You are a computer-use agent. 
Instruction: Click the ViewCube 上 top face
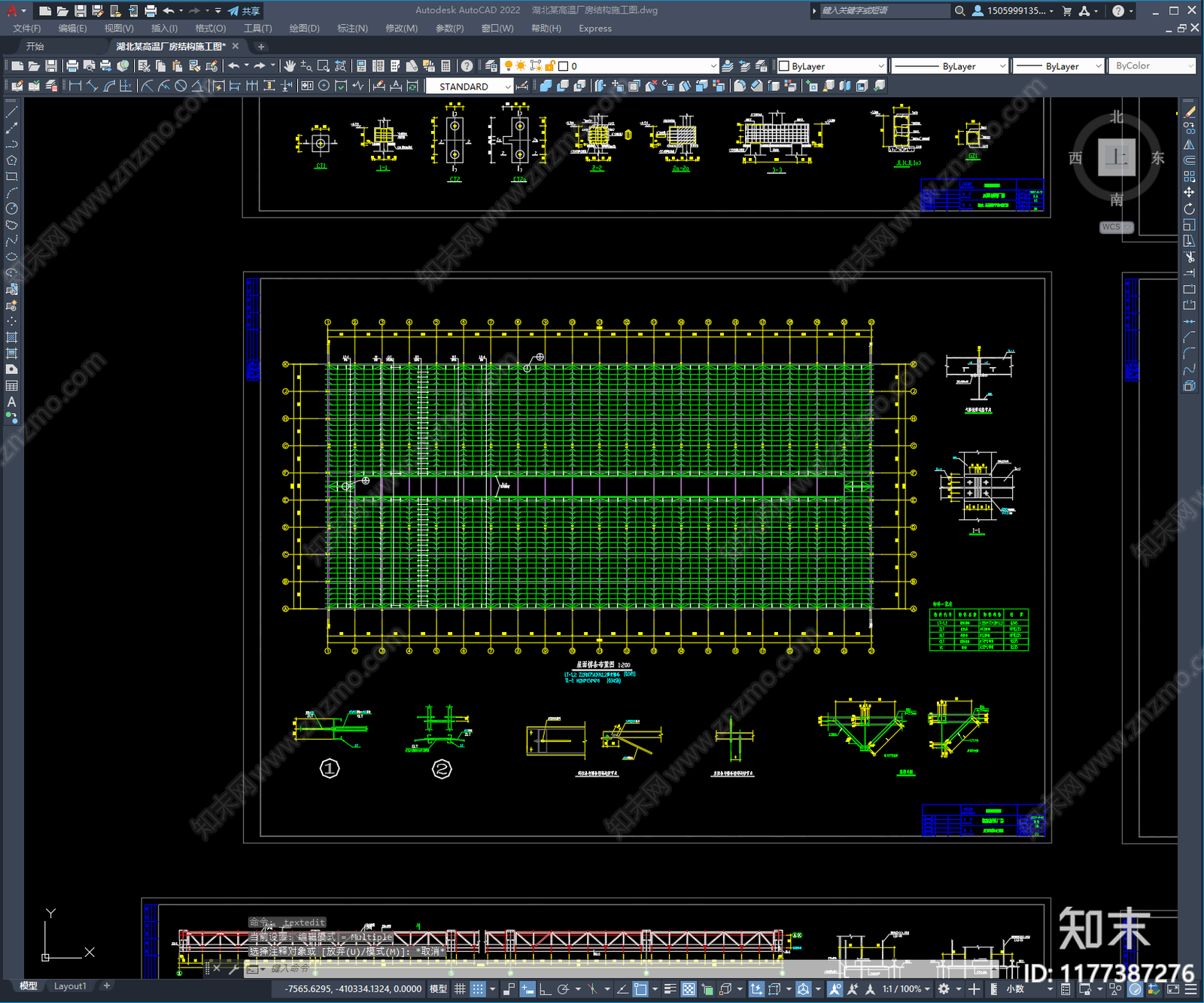[x=1117, y=157]
